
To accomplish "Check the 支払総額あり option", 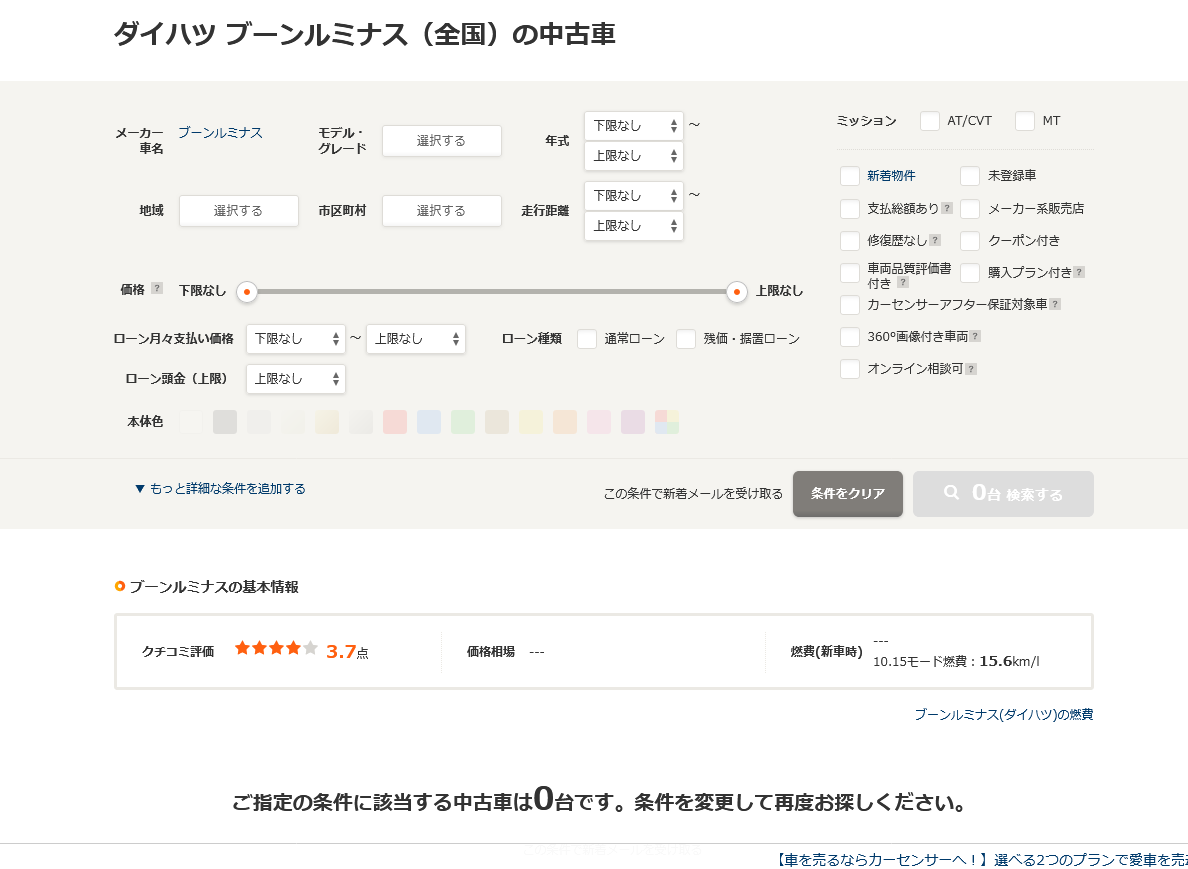I will [850, 208].
